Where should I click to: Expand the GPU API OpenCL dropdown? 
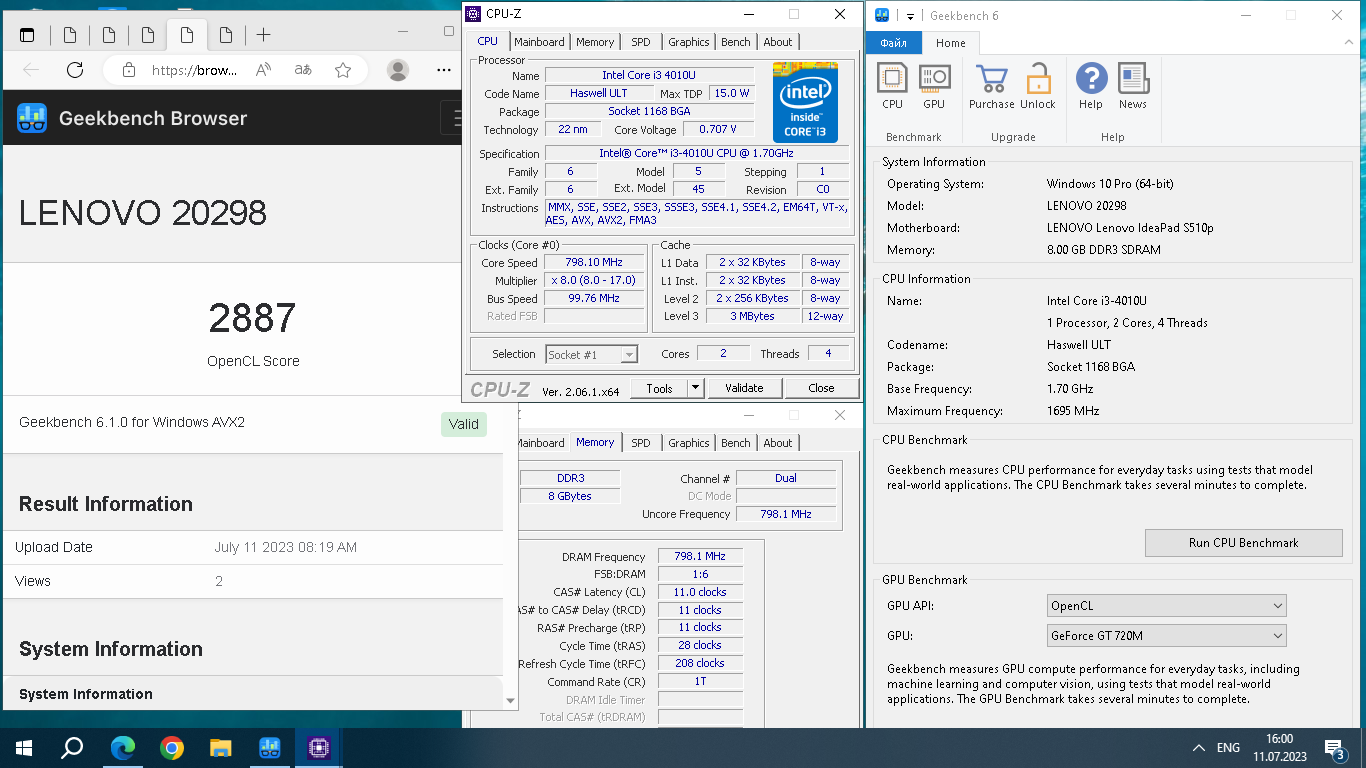1166,606
